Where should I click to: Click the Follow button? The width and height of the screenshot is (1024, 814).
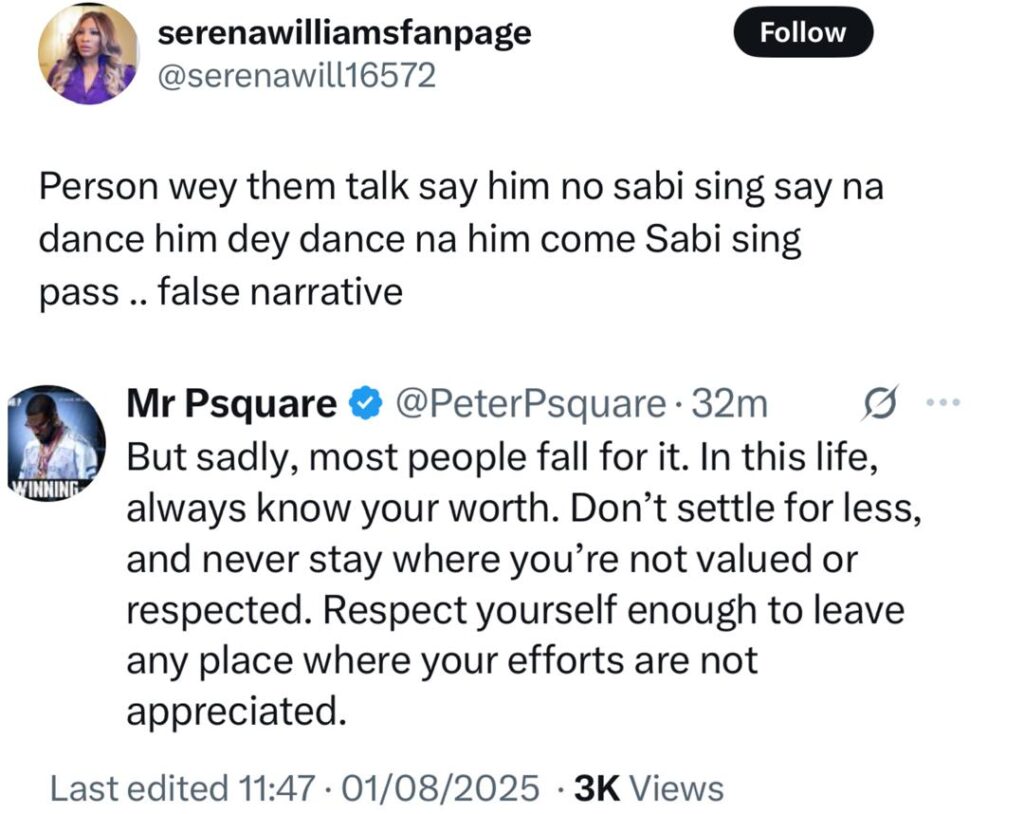click(803, 34)
